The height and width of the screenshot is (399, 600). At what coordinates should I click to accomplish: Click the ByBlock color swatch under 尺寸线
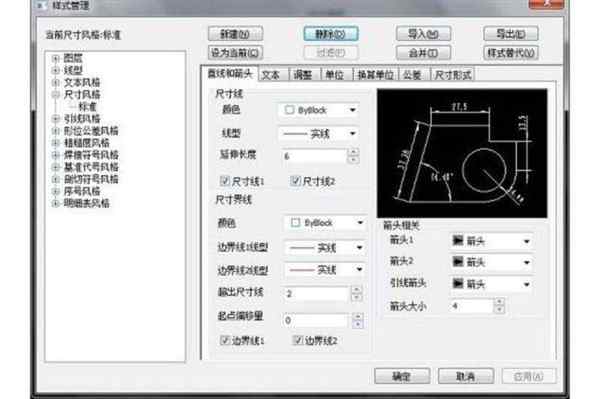[x=290, y=110]
